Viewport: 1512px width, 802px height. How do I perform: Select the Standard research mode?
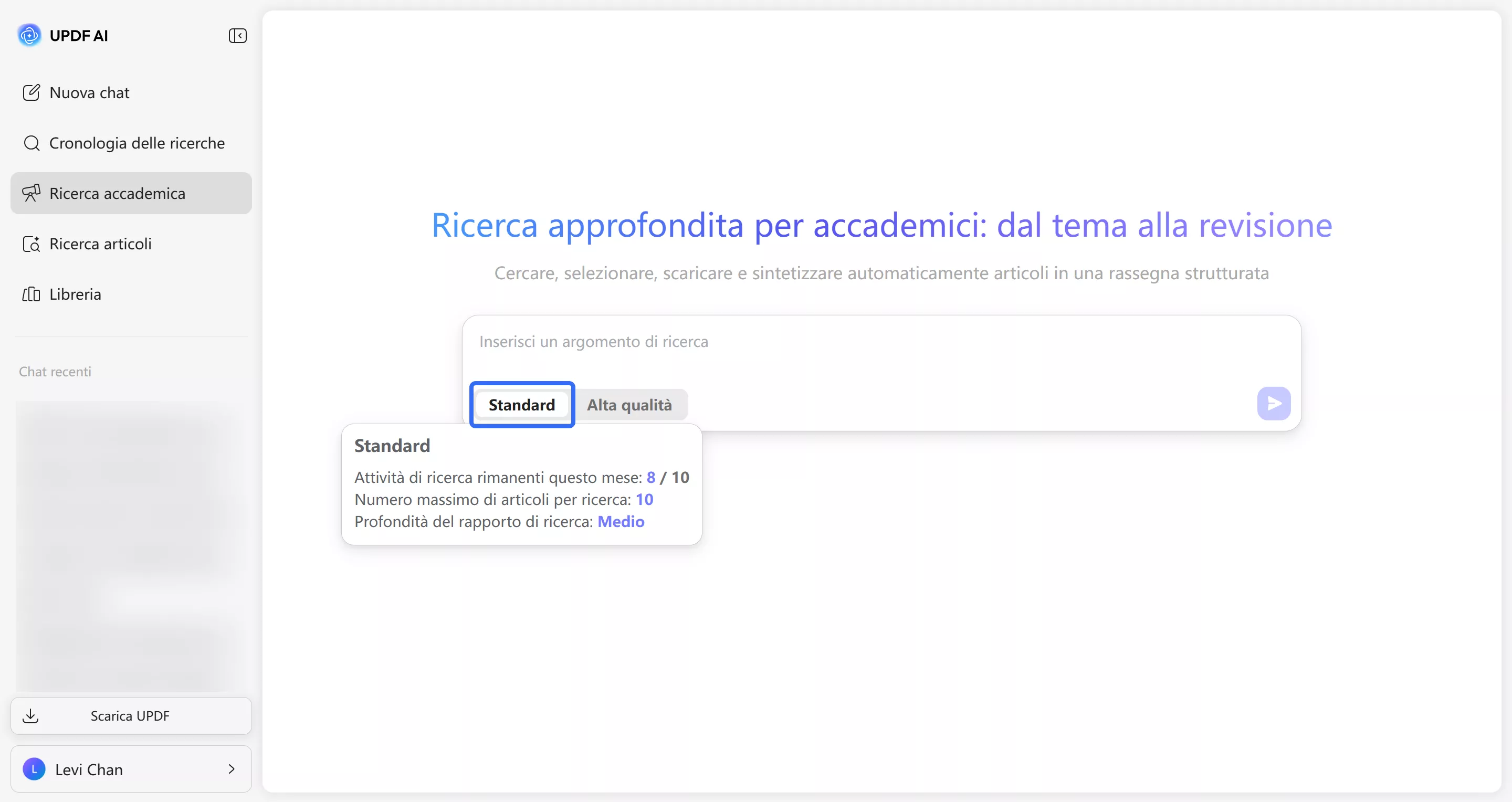point(521,405)
